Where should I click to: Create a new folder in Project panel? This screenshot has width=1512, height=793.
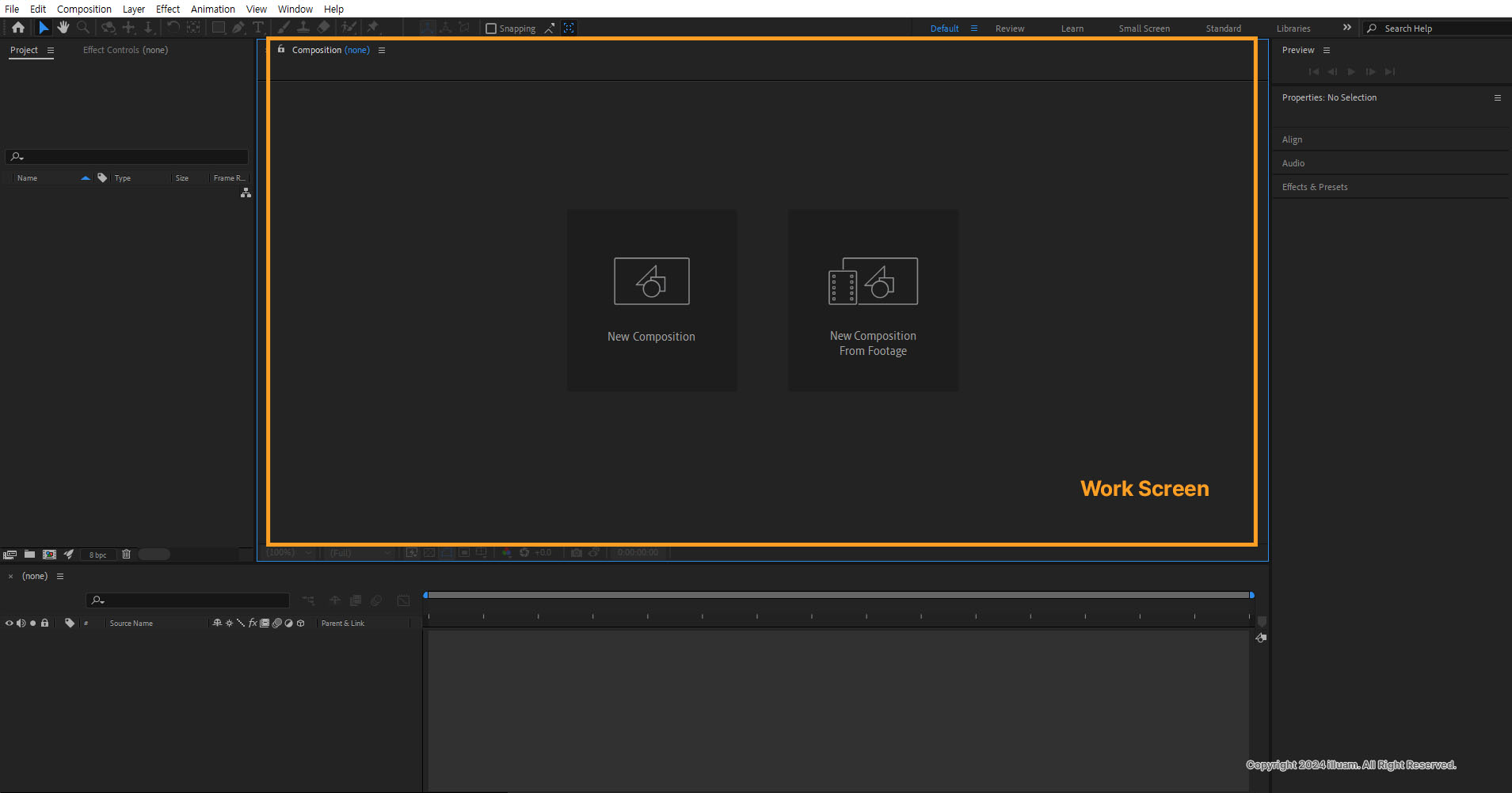29,555
